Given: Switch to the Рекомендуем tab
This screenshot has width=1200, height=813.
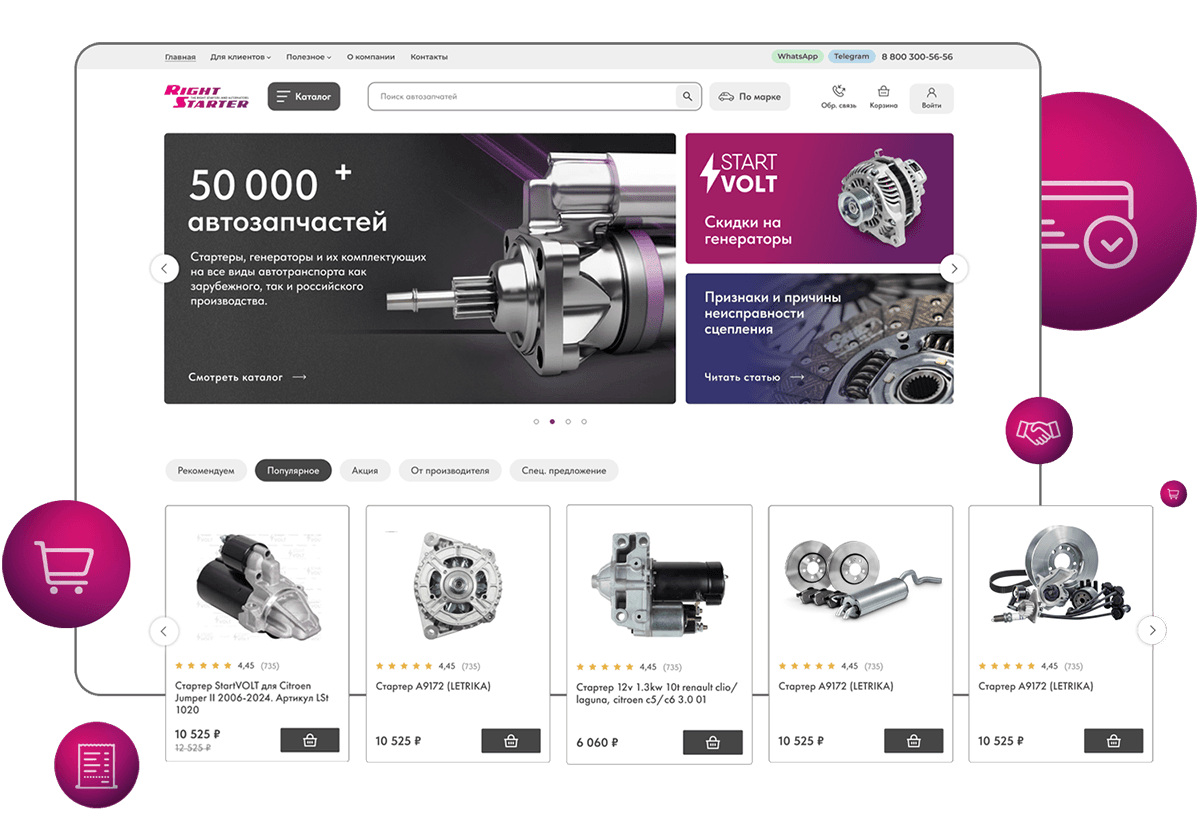Looking at the screenshot, I should [206, 470].
